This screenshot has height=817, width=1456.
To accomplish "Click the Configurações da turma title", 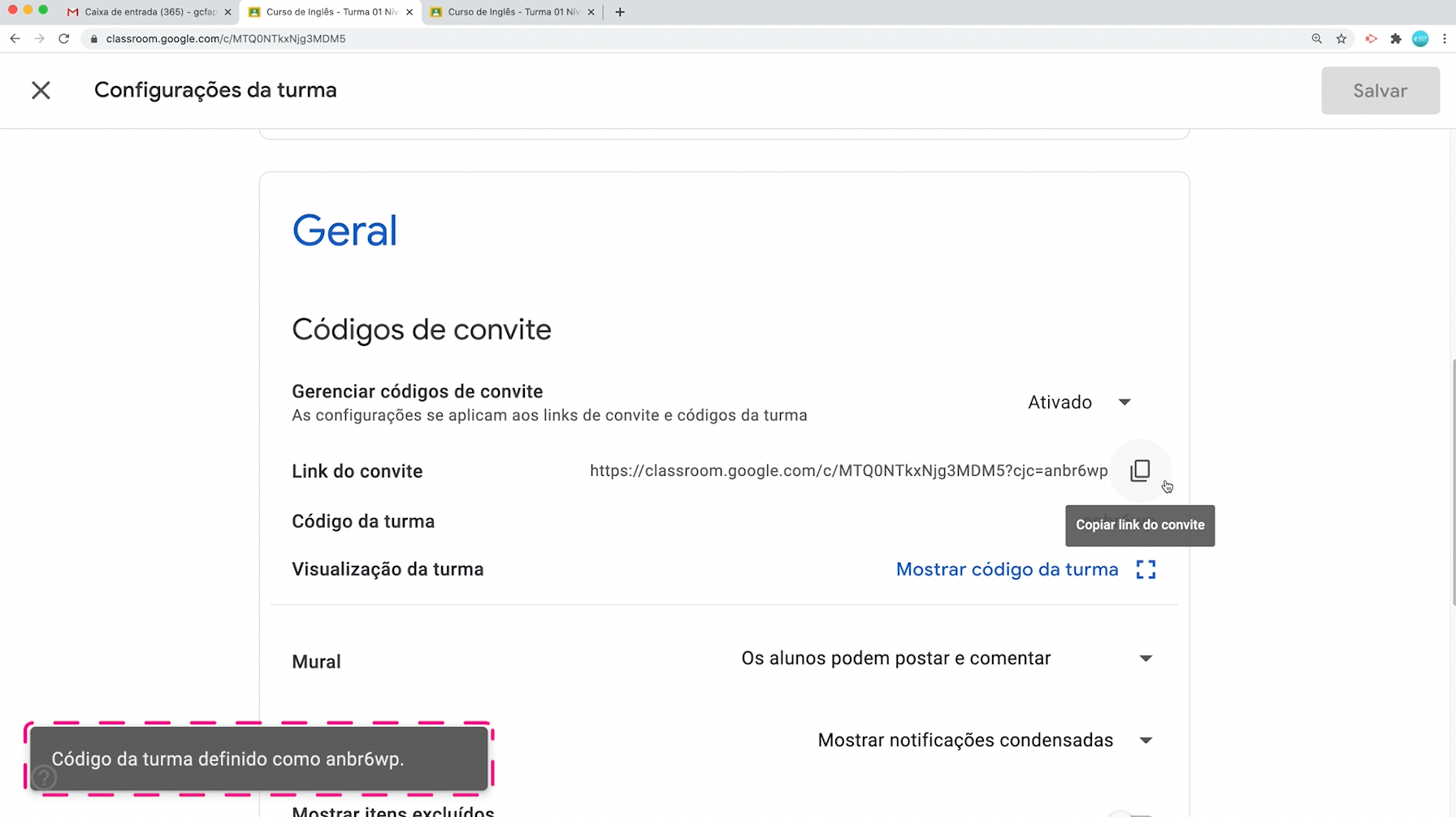I will 215,90.
